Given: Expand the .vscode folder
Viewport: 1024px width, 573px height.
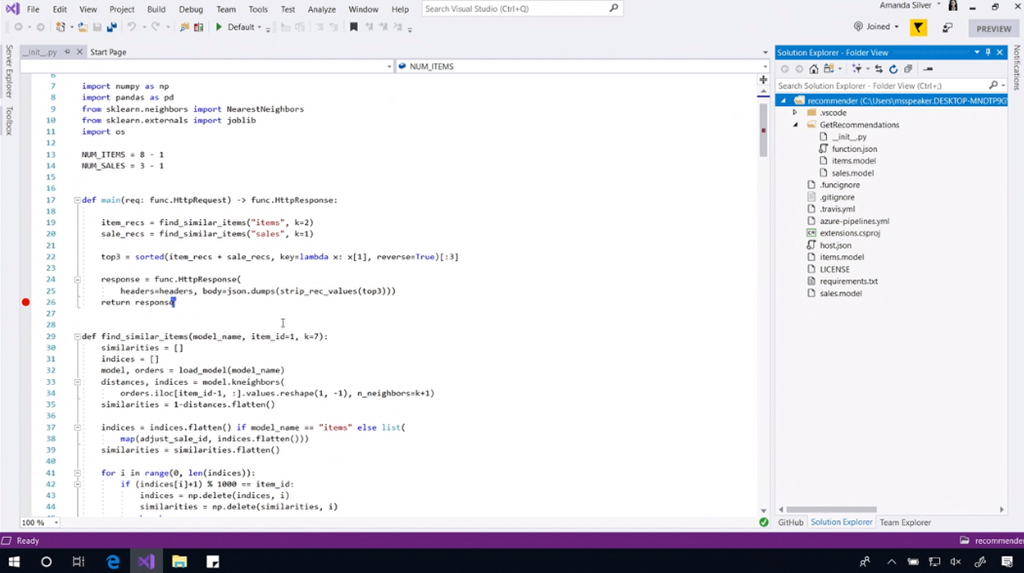Looking at the screenshot, I should (796, 113).
